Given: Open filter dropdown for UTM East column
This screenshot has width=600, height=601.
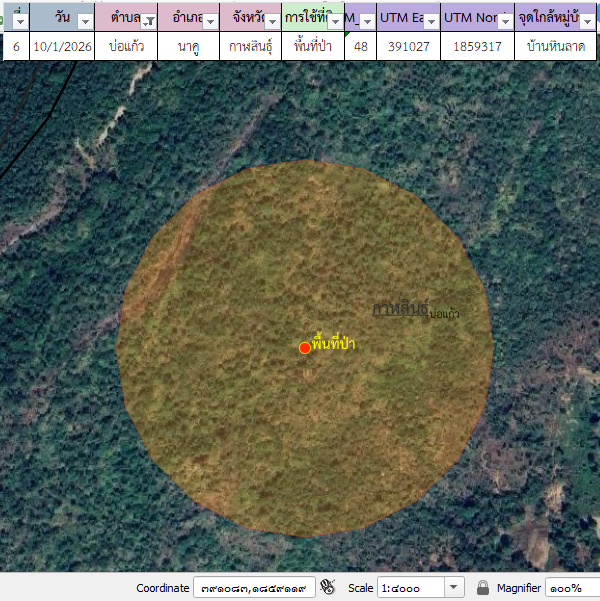Looking at the screenshot, I should click(x=430, y=21).
